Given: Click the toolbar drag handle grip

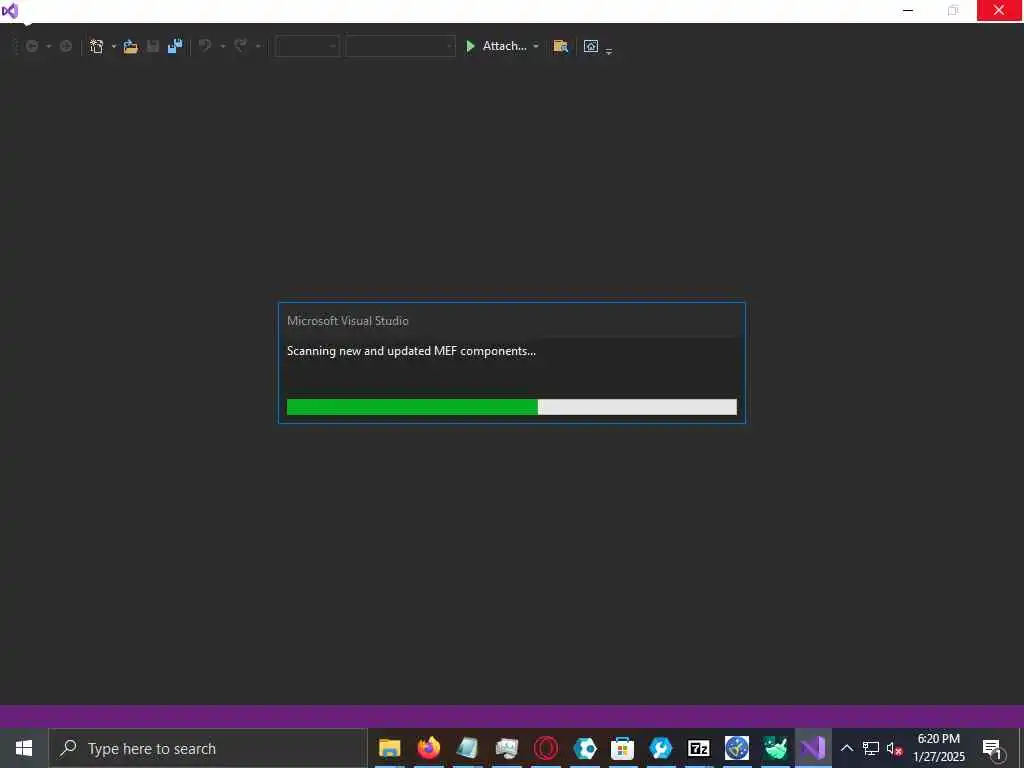Looking at the screenshot, I should (x=17, y=46).
